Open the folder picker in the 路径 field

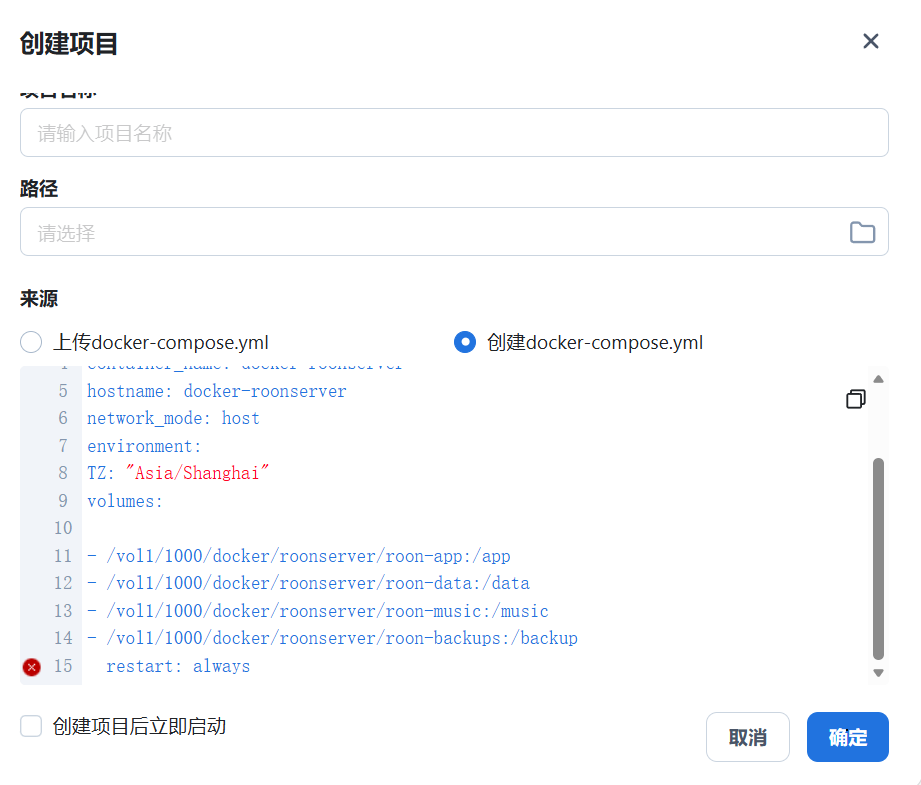tap(862, 231)
